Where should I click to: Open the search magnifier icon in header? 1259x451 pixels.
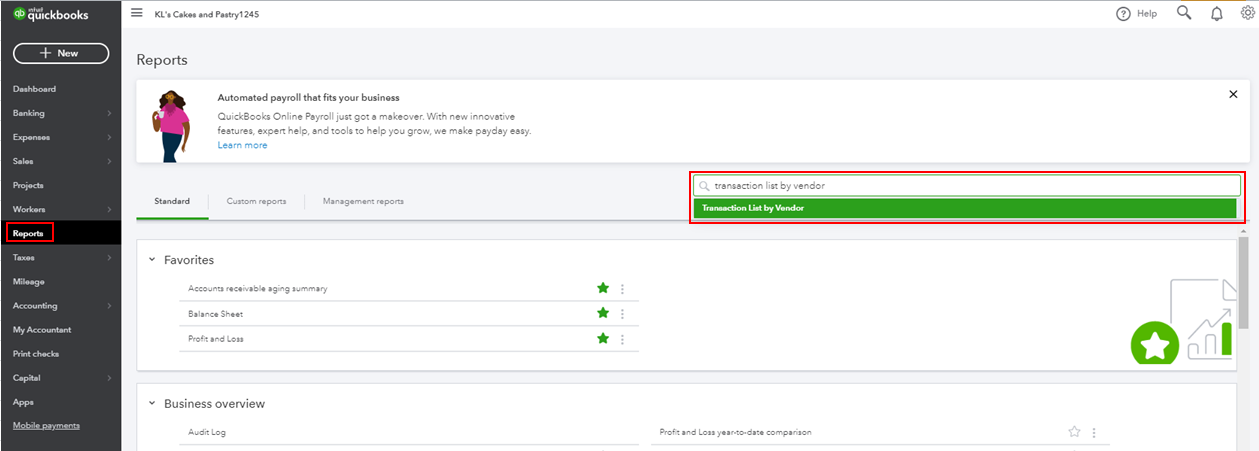1184,13
